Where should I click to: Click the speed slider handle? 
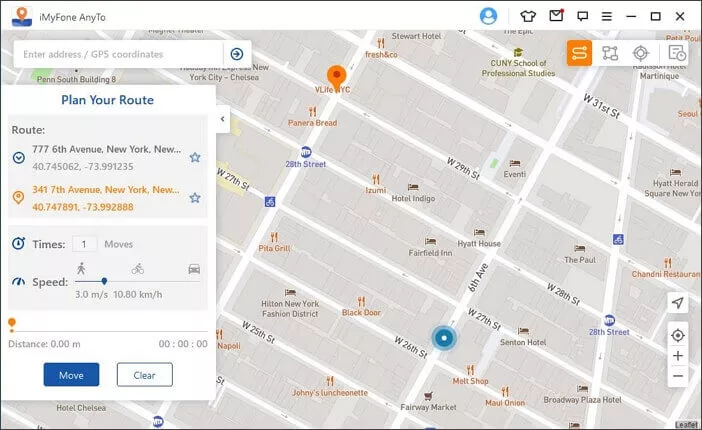[104, 281]
